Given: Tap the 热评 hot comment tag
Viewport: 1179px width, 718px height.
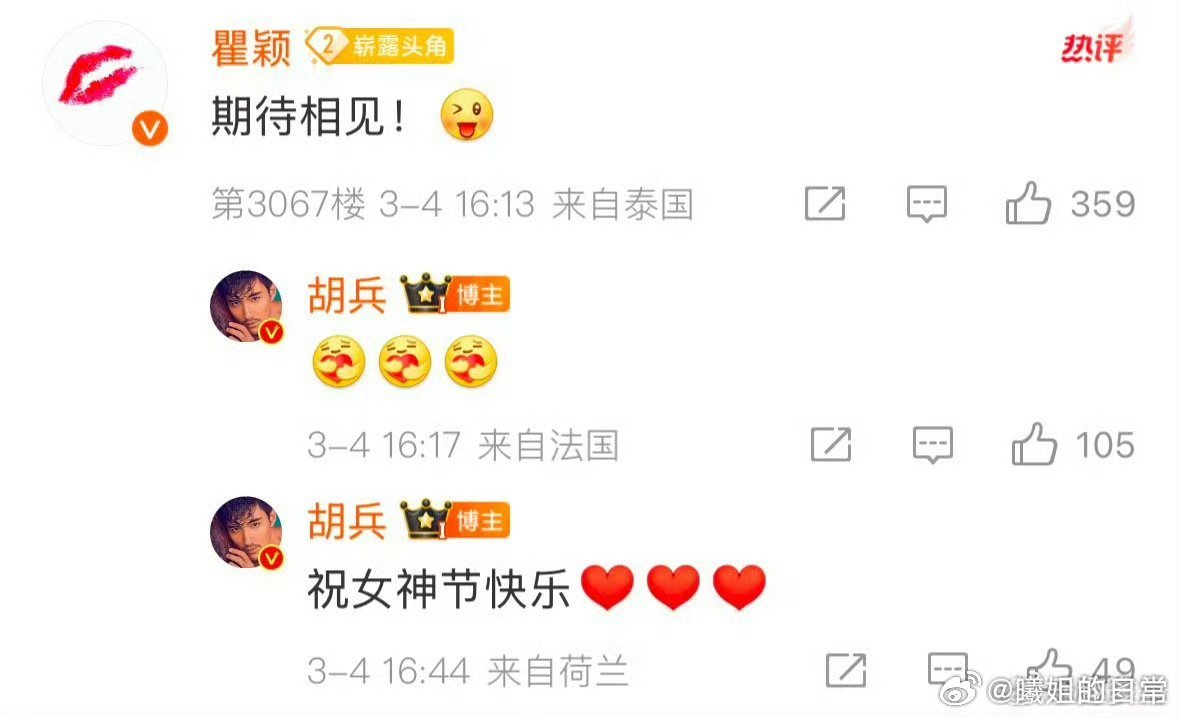Looking at the screenshot, I should point(1095,47).
